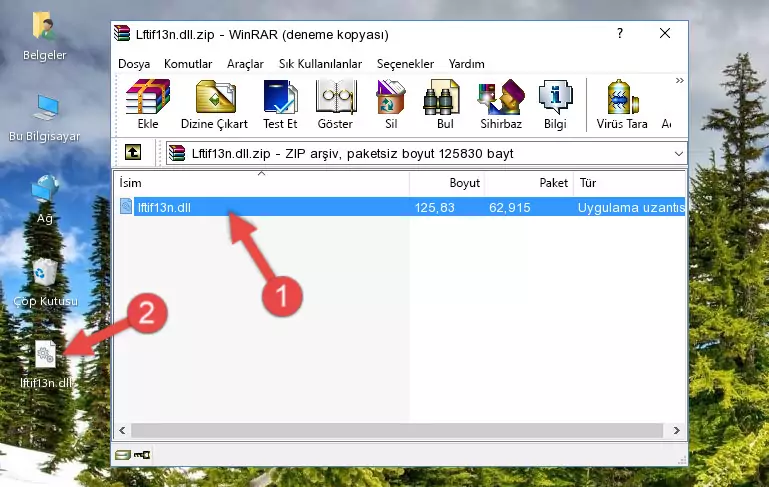The image size is (769, 487).
Task: Select the Belgeler desktop icon
Action: coord(44,37)
